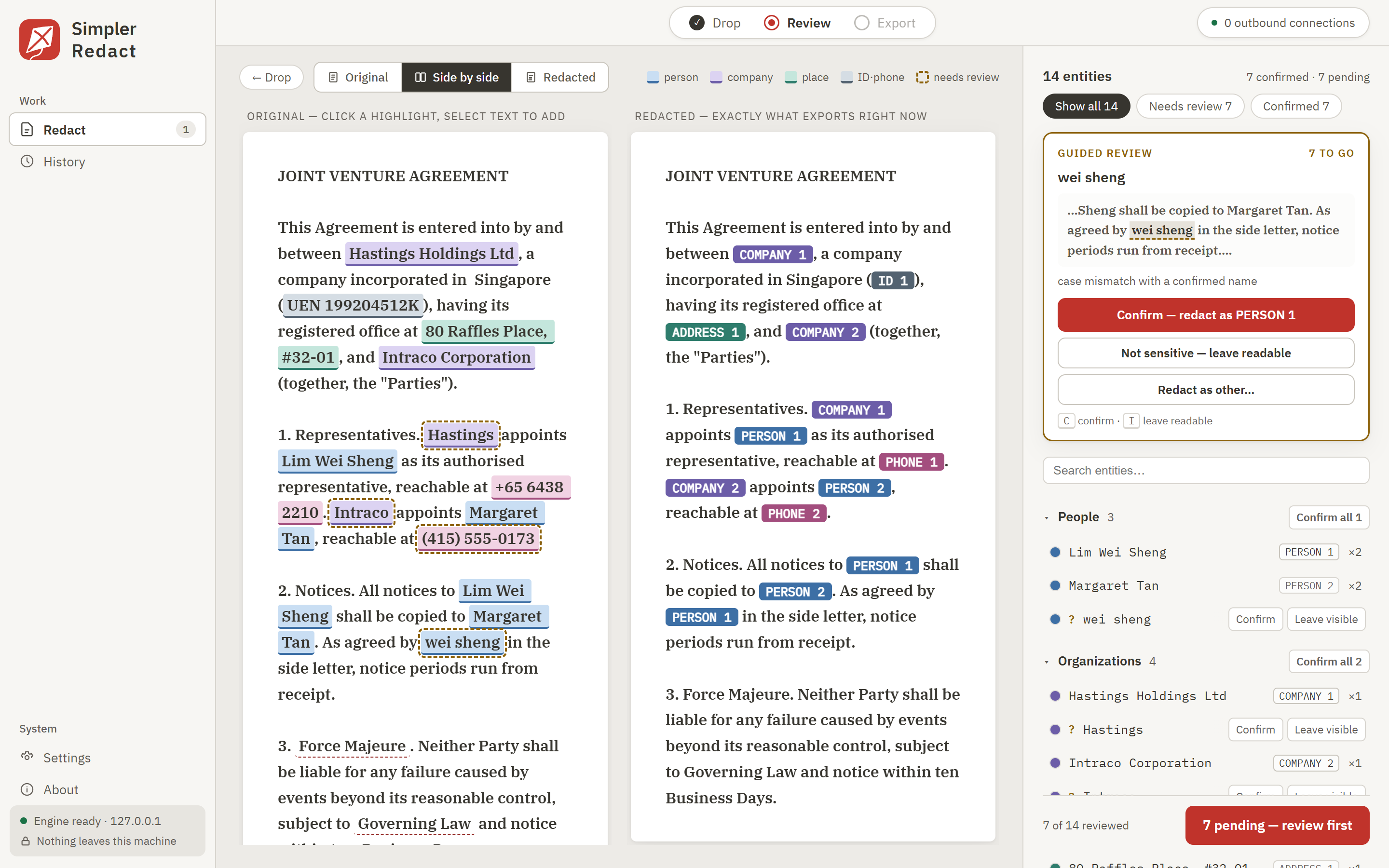Confirm the Hastings entity in list
This screenshot has height=868, width=1389.
click(x=1255, y=730)
